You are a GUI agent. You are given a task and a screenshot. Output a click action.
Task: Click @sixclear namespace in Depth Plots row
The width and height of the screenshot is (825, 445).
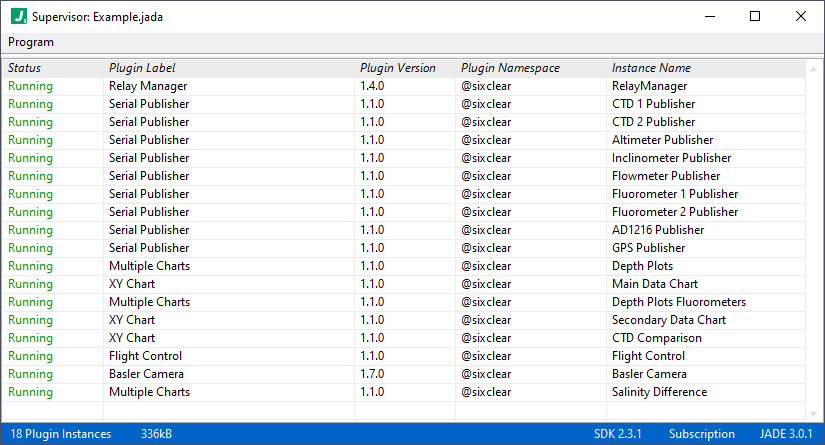pyautogui.click(x=486, y=266)
